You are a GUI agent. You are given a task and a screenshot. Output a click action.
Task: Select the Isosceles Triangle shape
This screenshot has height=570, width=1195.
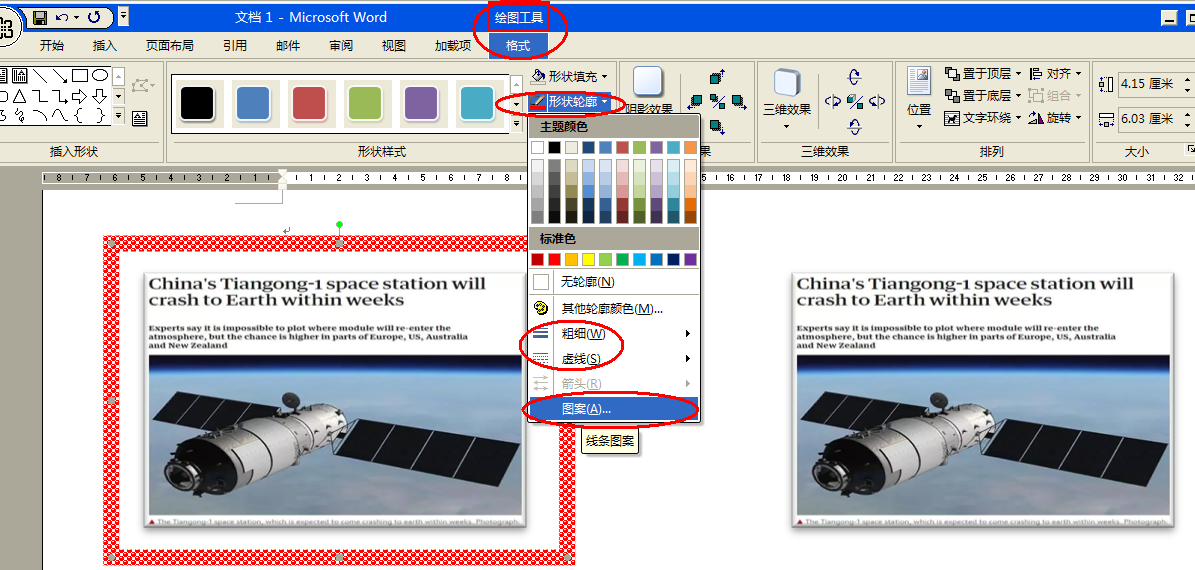click(19, 96)
